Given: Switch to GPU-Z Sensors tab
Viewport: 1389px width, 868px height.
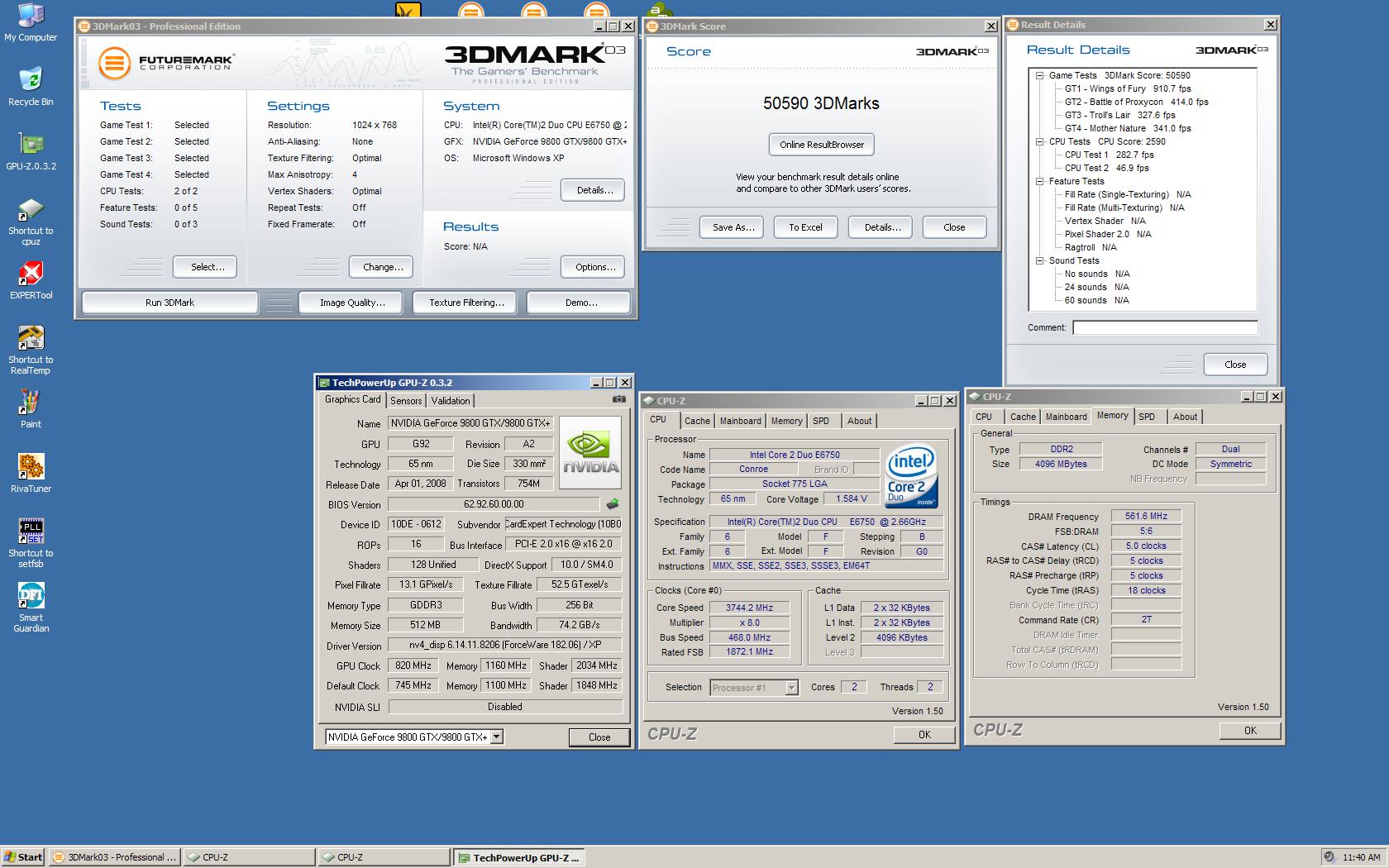Looking at the screenshot, I should [406, 401].
